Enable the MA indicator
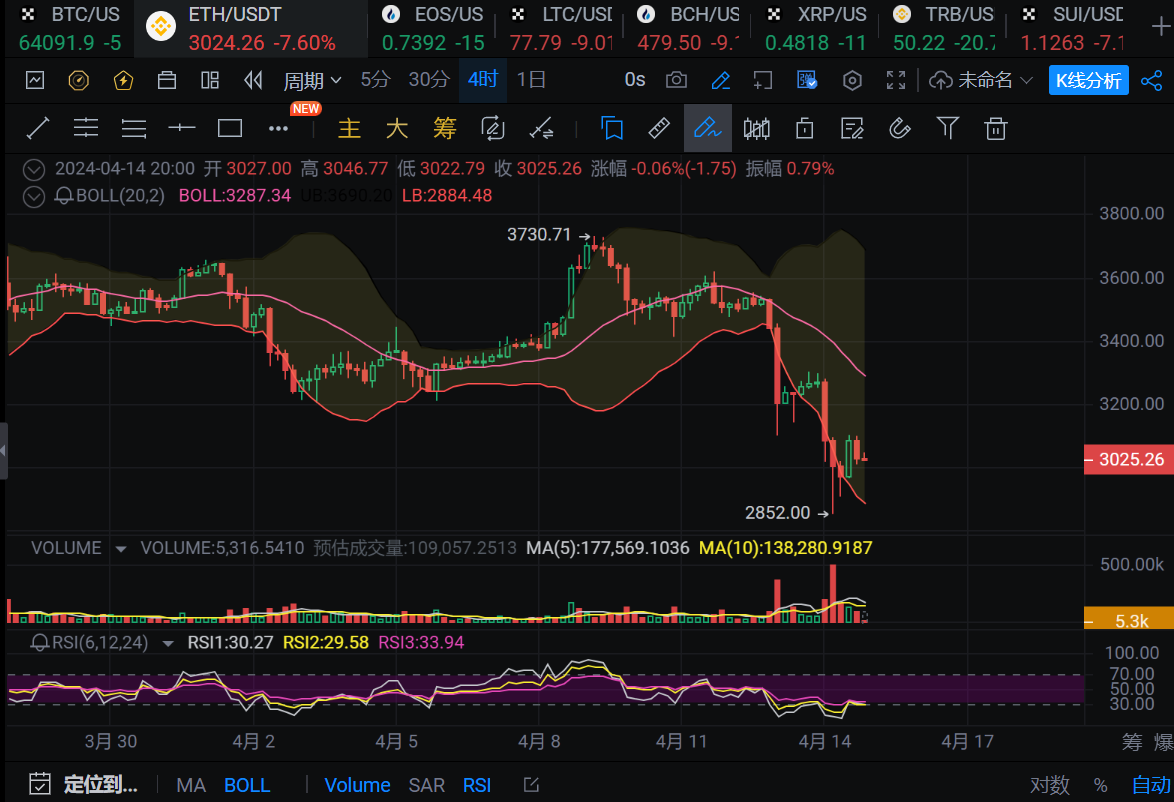The height and width of the screenshot is (802, 1174). (191, 785)
